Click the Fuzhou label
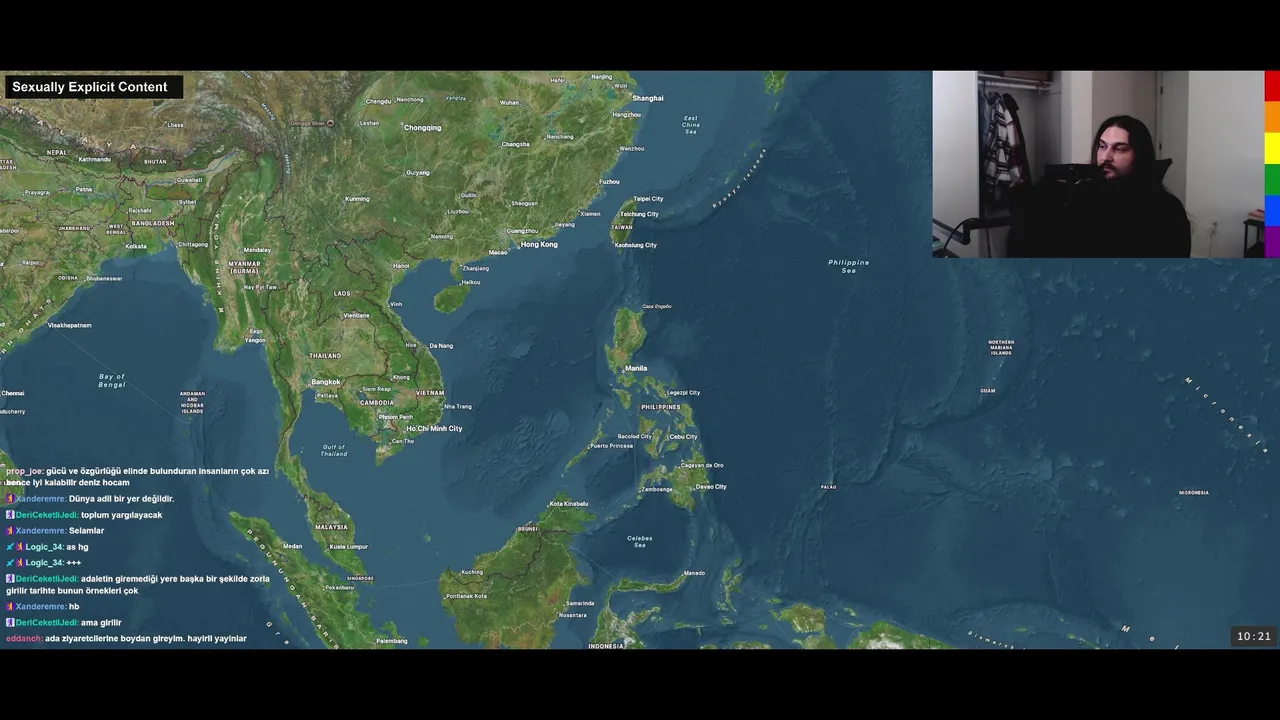Image resolution: width=1280 pixels, height=720 pixels. pyautogui.click(x=609, y=182)
